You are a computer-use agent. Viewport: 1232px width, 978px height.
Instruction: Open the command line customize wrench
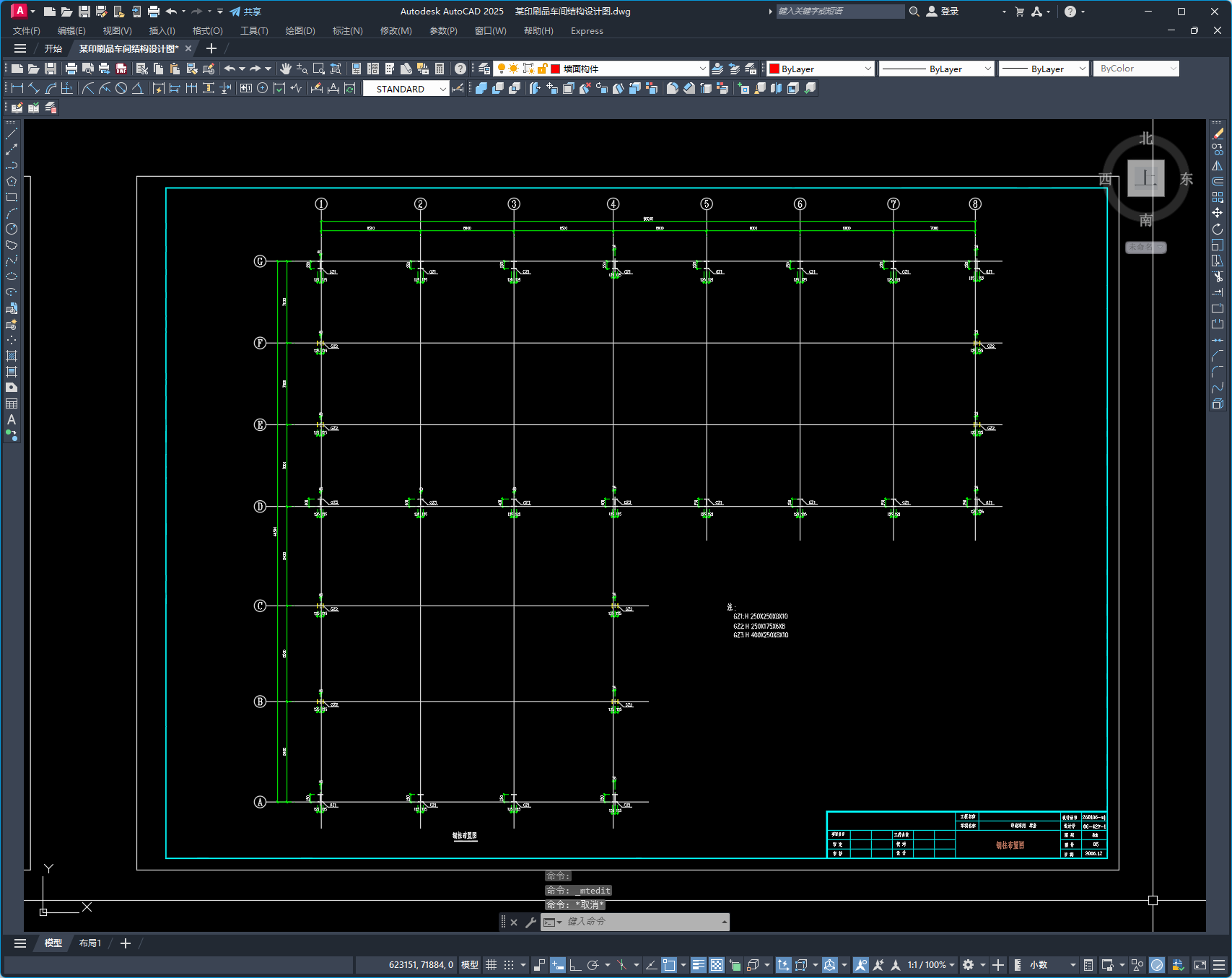(x=530, y=922)
